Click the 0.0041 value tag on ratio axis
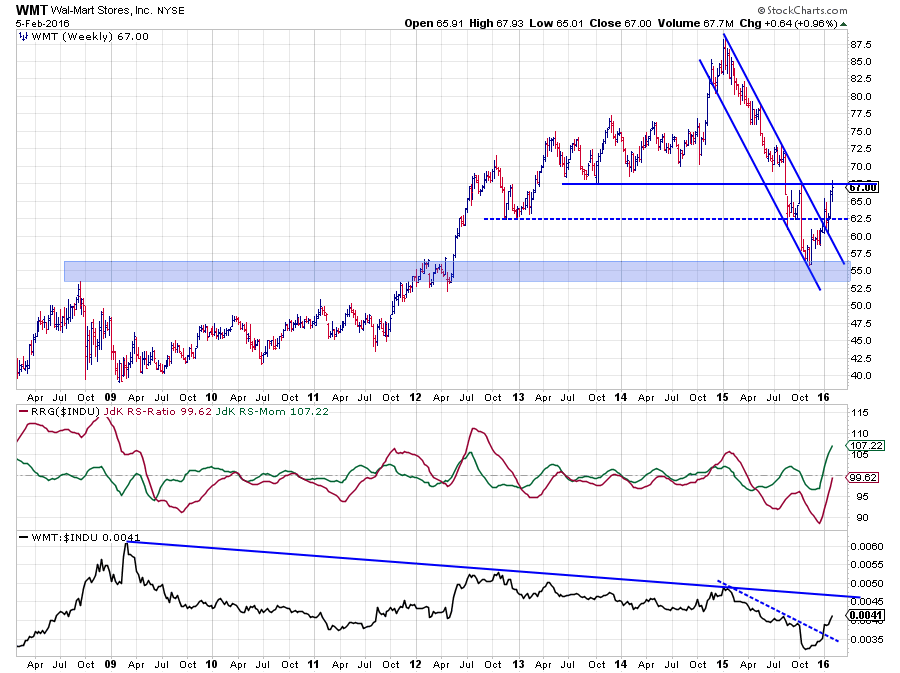900x673 pixels. click(x=866, y=616)
